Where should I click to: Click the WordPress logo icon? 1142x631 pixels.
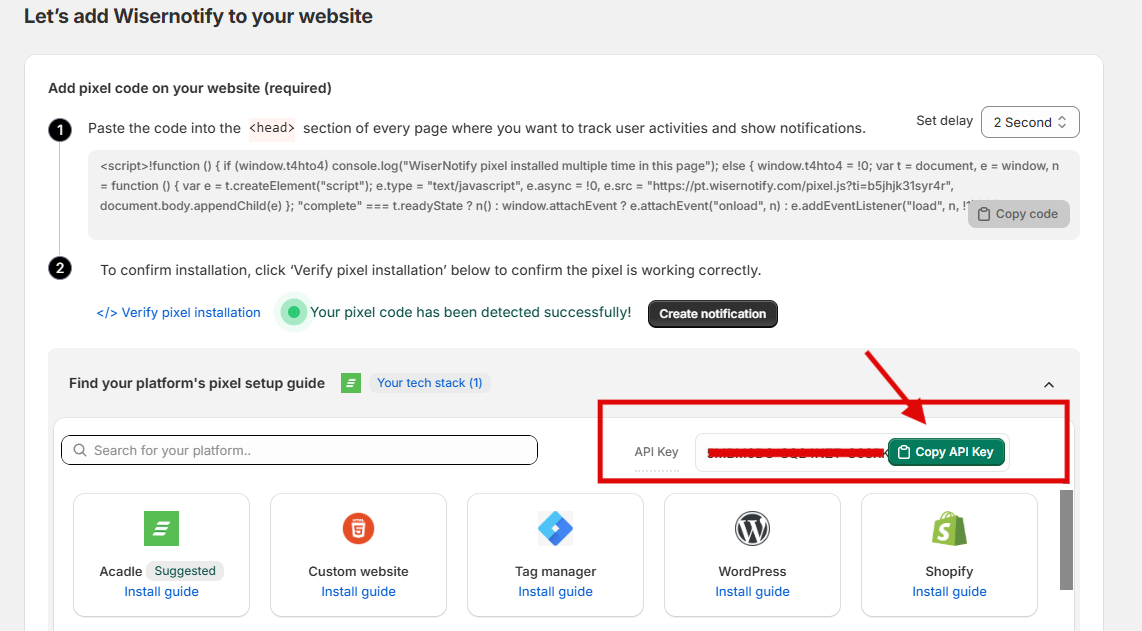point(752,528)
